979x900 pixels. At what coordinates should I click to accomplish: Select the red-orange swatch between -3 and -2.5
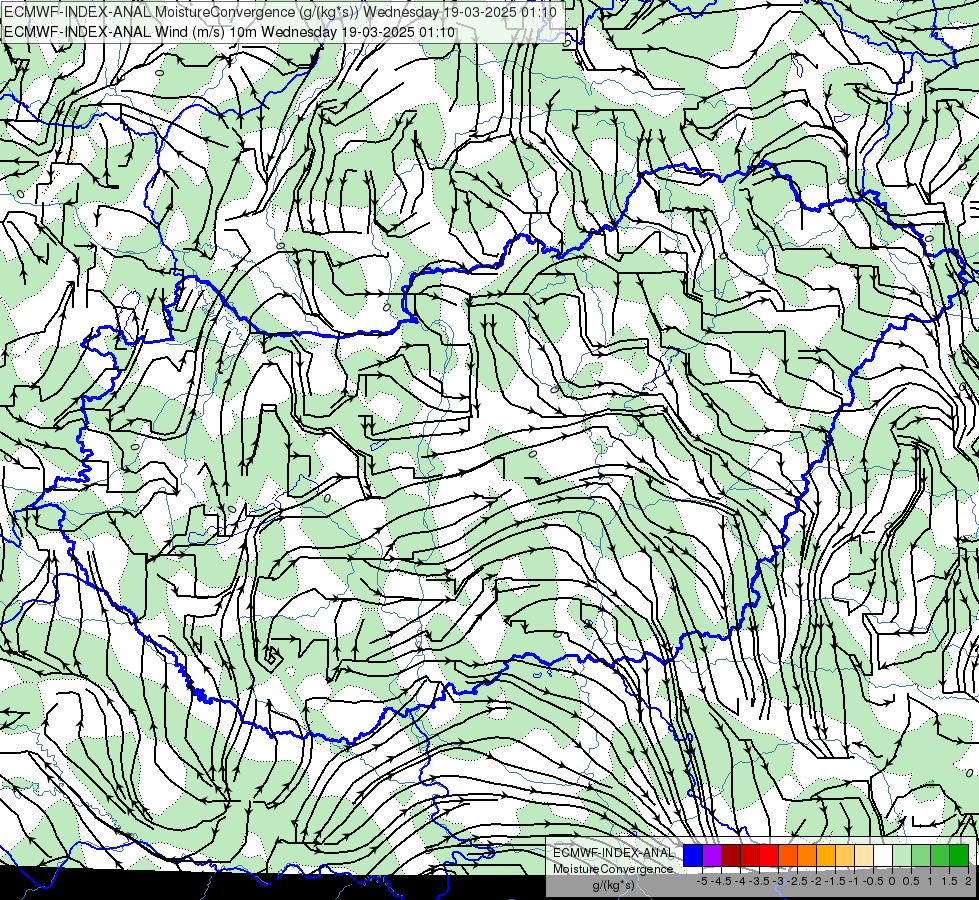coord(788,855)
